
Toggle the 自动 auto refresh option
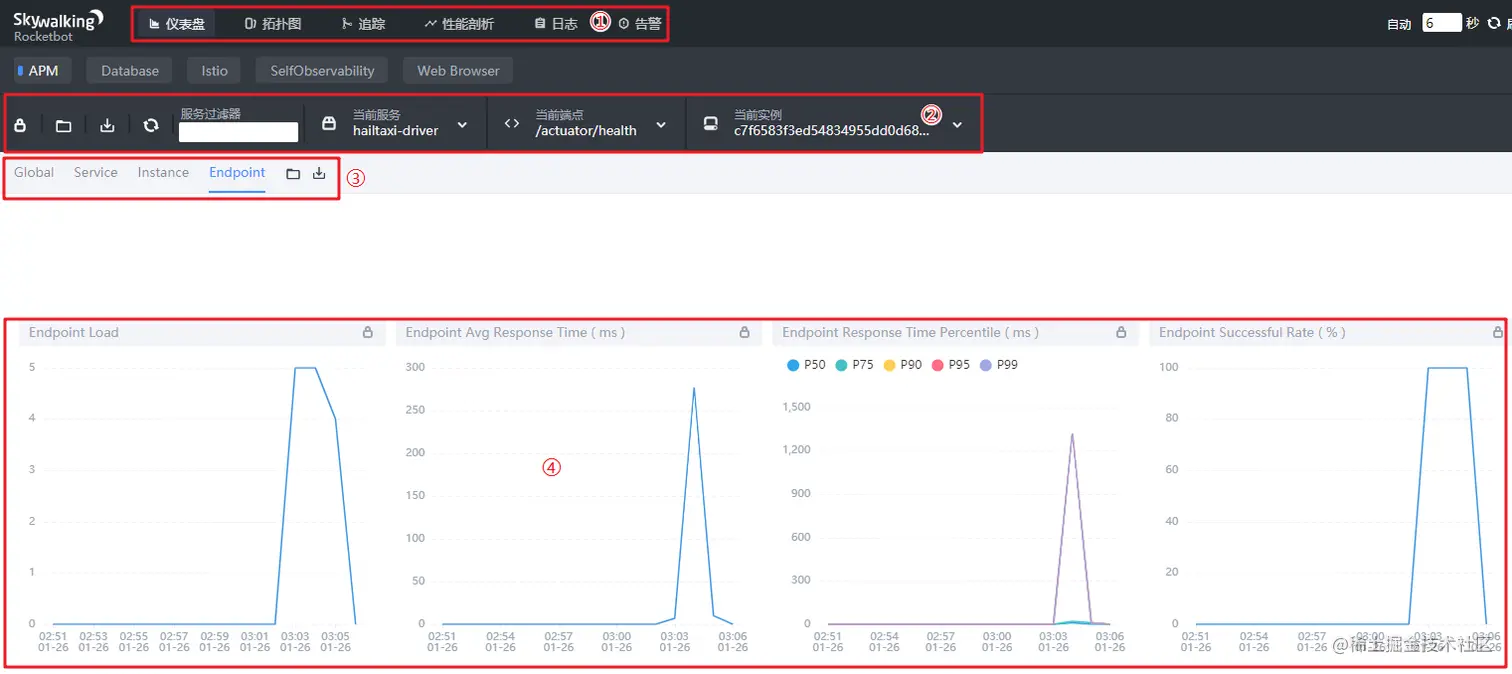click(1399, 24)
